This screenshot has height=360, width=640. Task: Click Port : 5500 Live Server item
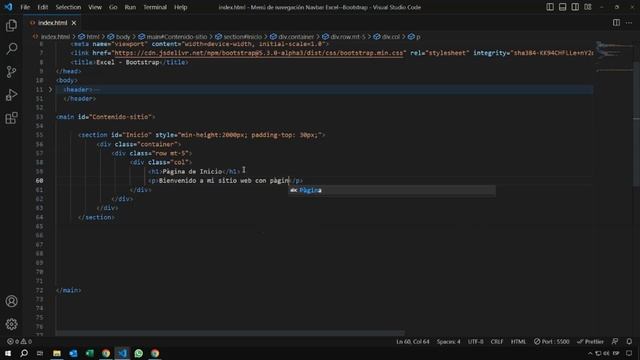[551, 342]
